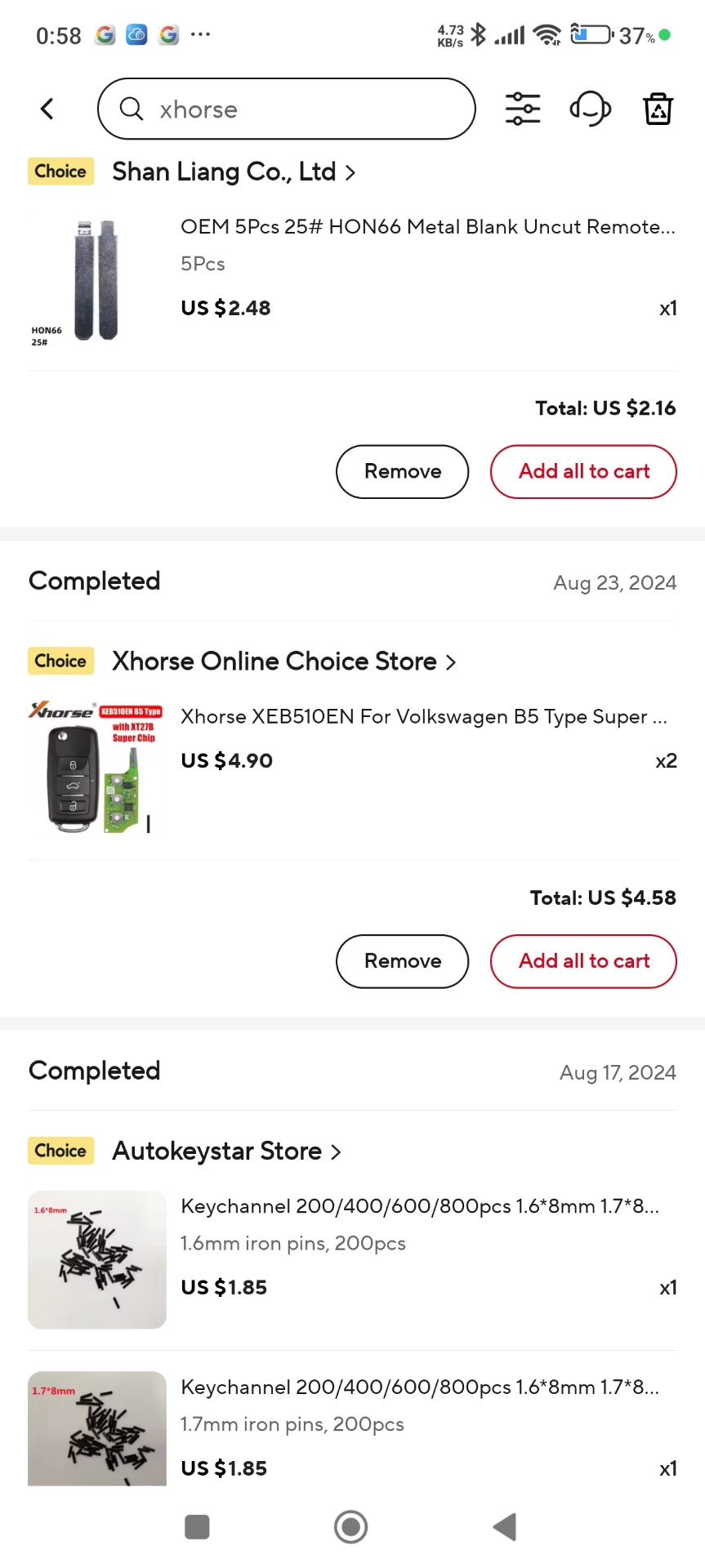This screenshot has width=705, height=1568.
Task: Open the order filter options icon
Action: pyautogui.click(x=523, y=109)
